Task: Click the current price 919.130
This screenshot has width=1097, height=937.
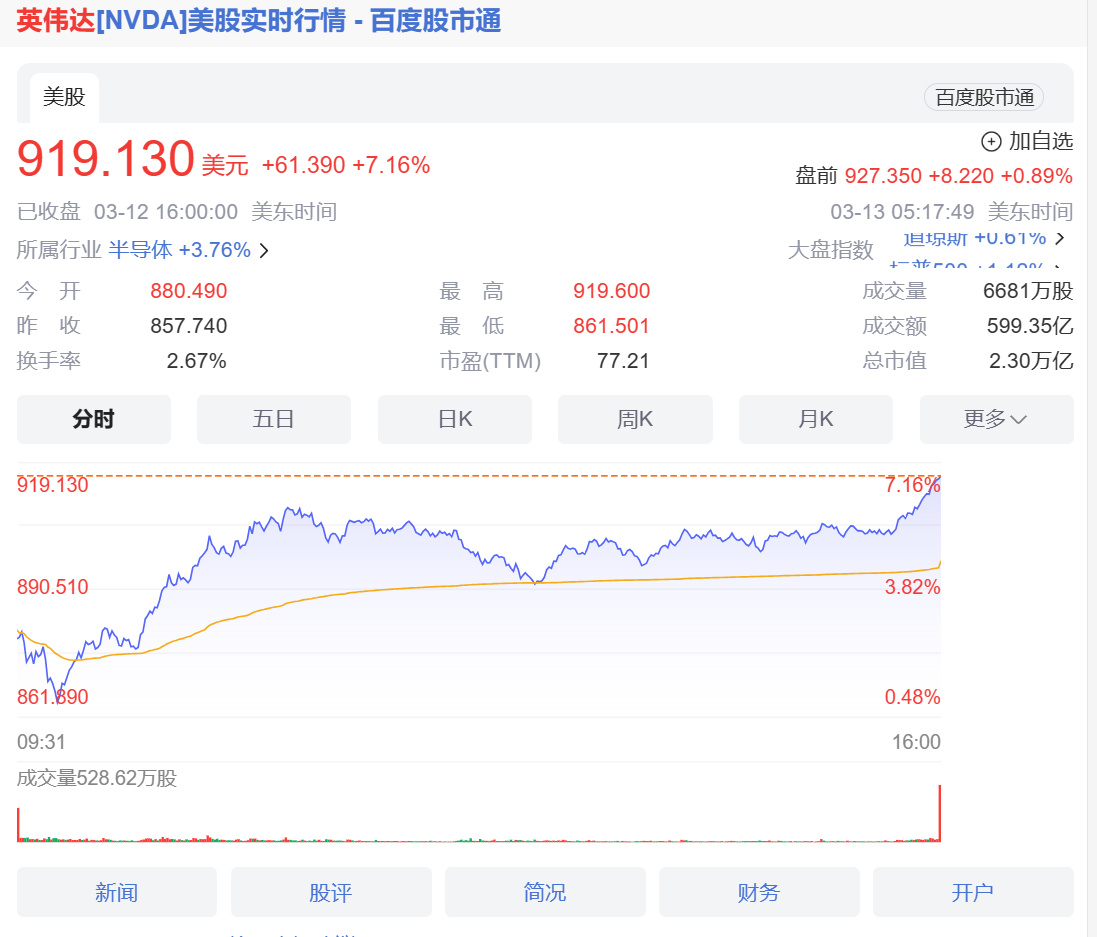Action: (106, 159)
